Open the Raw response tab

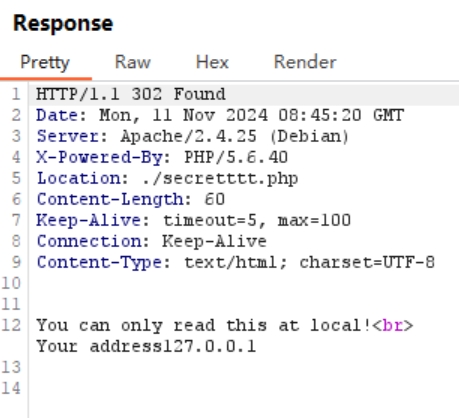[x=133, y=62]
